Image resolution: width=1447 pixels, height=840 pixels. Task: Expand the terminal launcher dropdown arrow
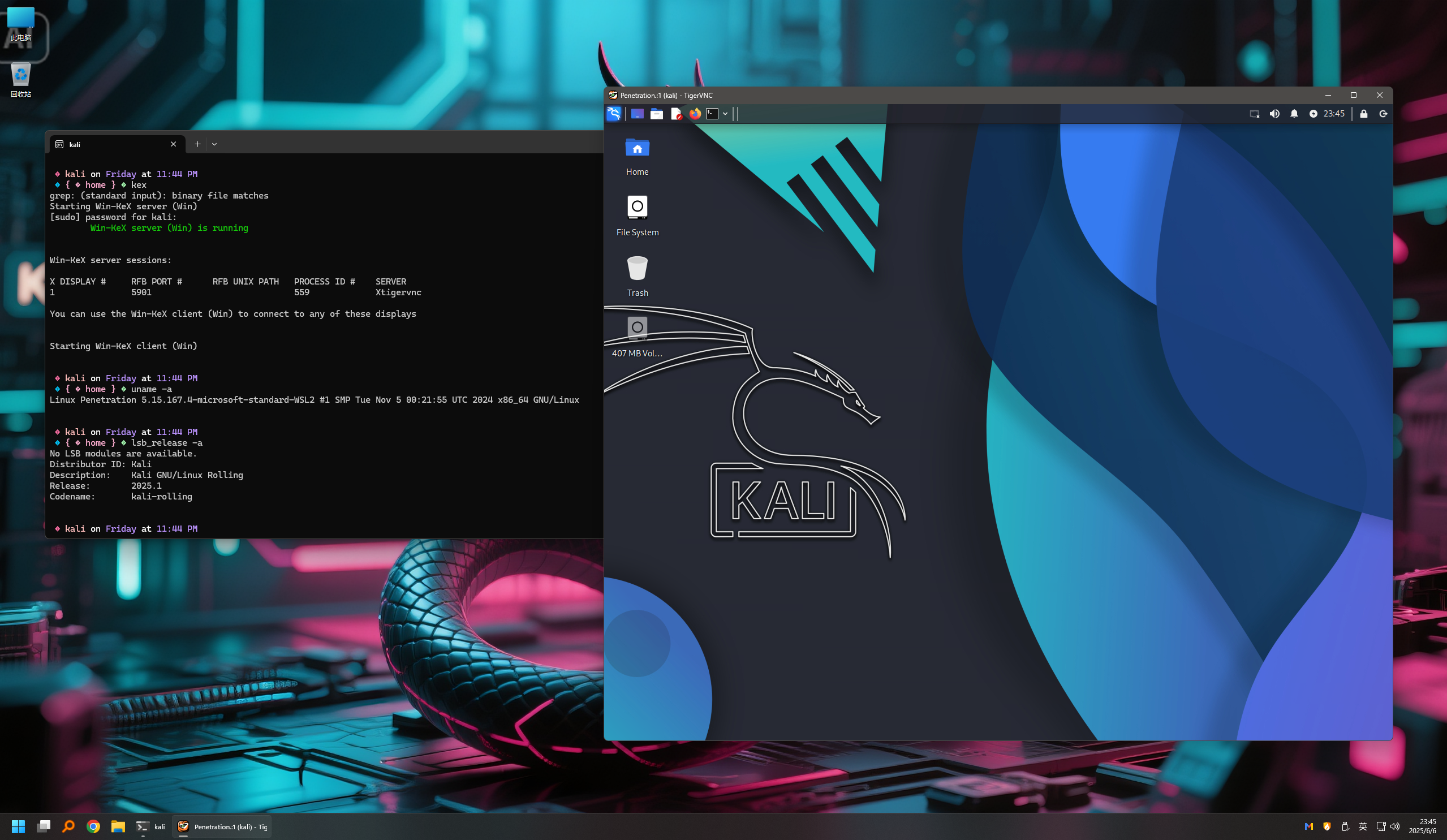(x=725, y=114)
